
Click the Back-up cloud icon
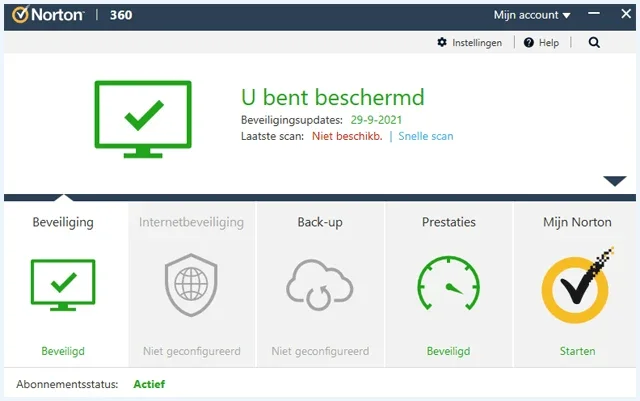pos(320,284)
